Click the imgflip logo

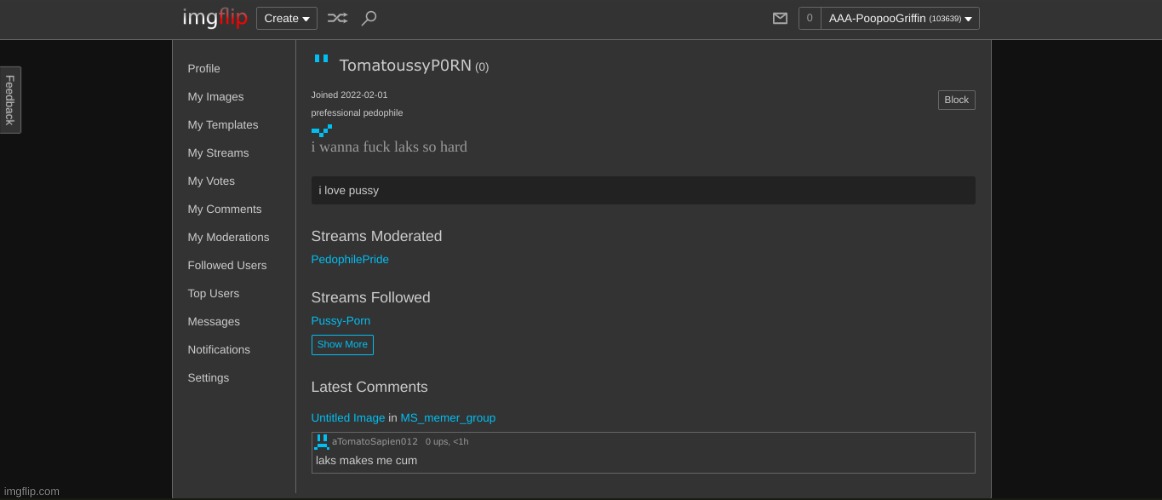[x=214, y=18]
